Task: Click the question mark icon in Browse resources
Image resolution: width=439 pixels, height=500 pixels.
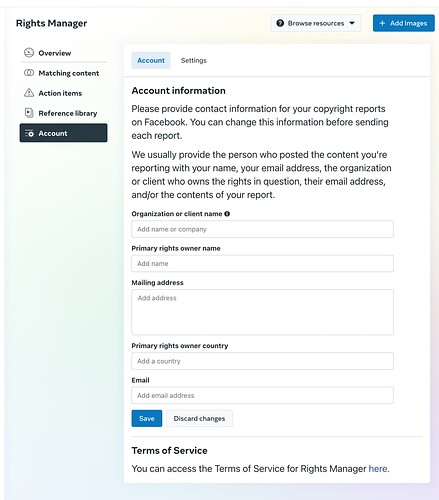Action: pos(280,23)
